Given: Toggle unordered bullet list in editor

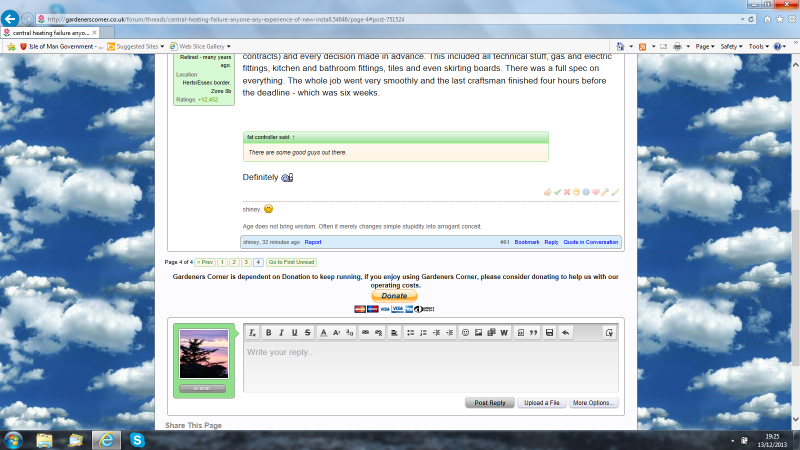Looking at the screenshot, I should pos(410,332).
